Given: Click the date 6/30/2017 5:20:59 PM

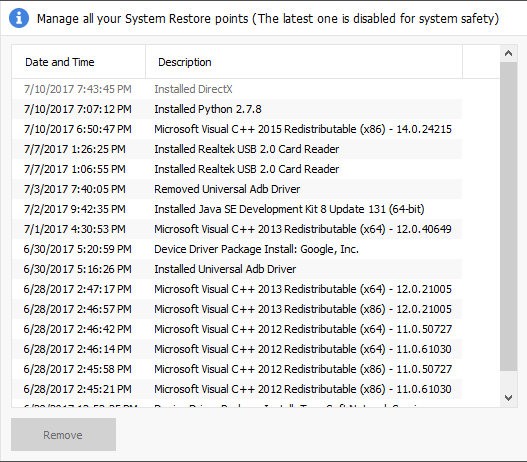Looking at the screenshot, I should pos(78,249).
